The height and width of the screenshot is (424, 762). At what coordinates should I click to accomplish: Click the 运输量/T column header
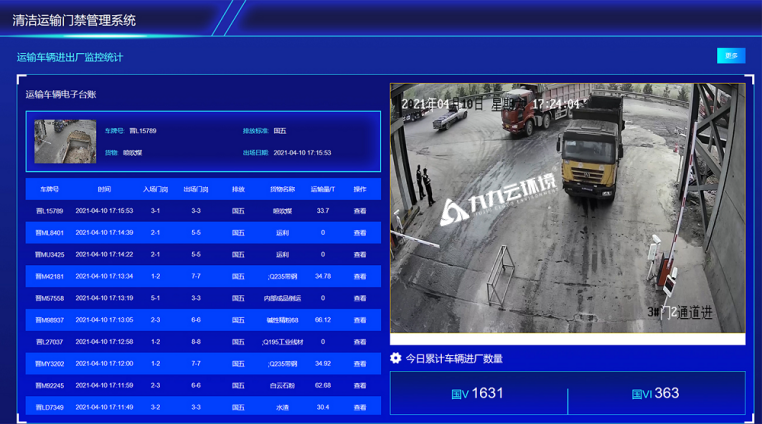tap(322, 188)
